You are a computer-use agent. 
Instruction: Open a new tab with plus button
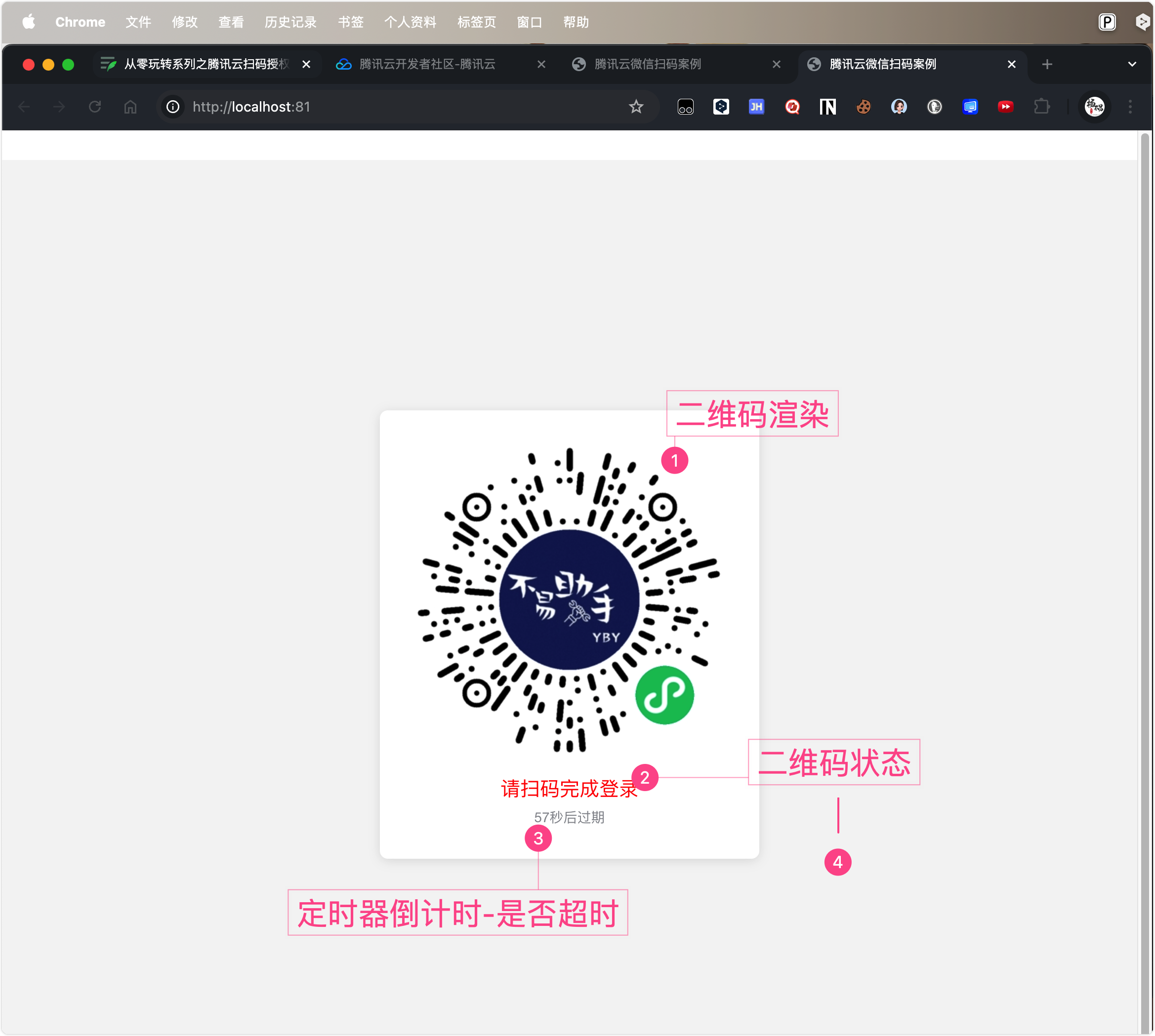point(1047,64)
